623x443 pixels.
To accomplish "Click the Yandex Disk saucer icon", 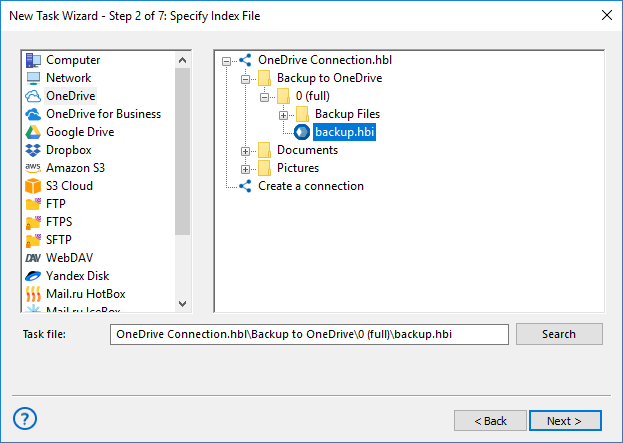I will click(x=33, y=276).
